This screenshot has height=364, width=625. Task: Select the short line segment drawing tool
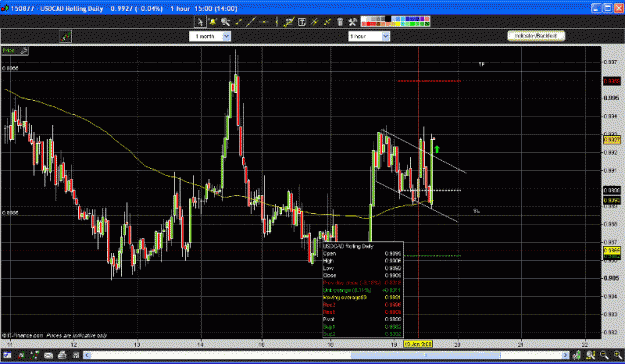pos(239,22)
